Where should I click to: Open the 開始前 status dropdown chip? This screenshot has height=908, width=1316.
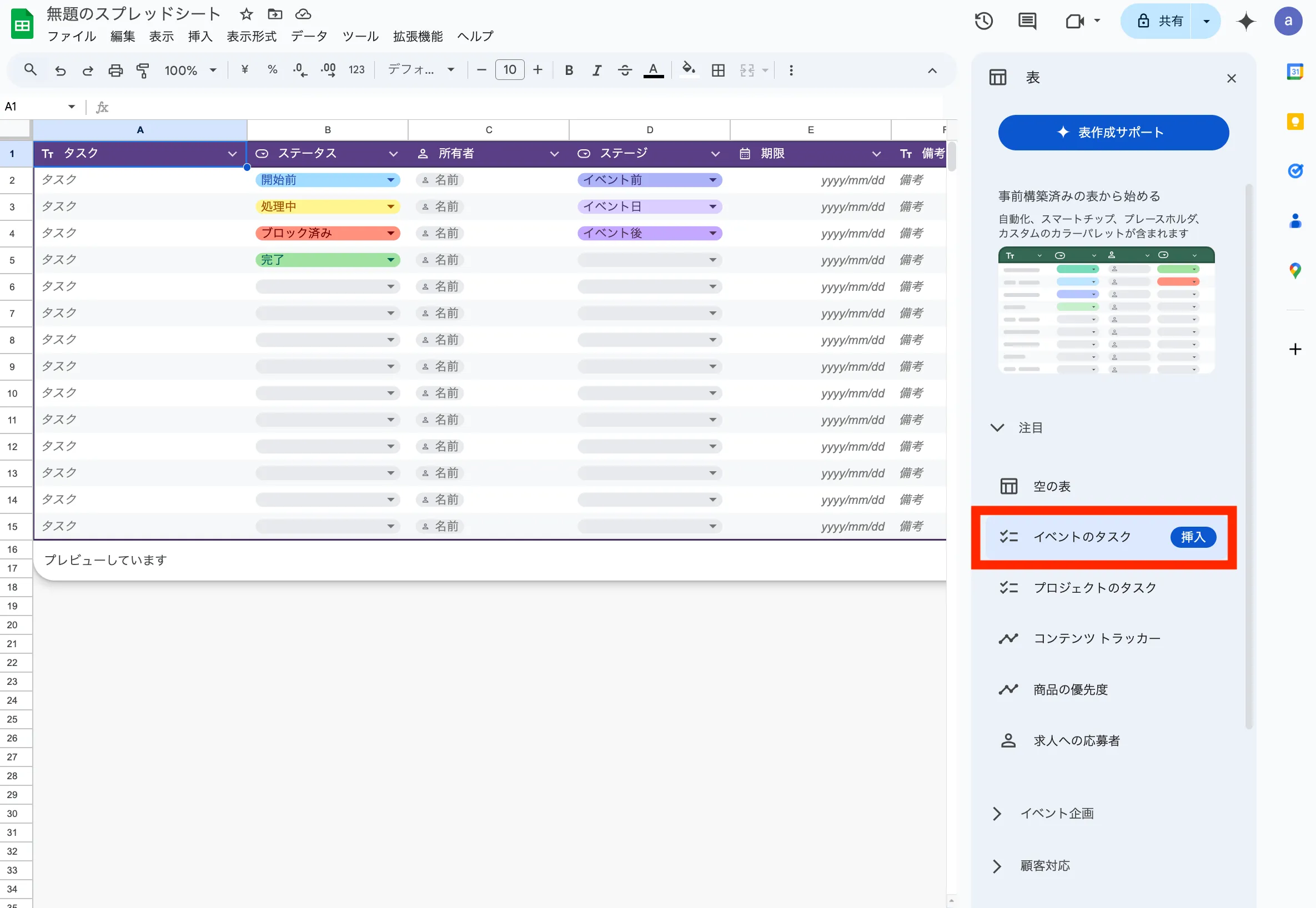[328, 180]
